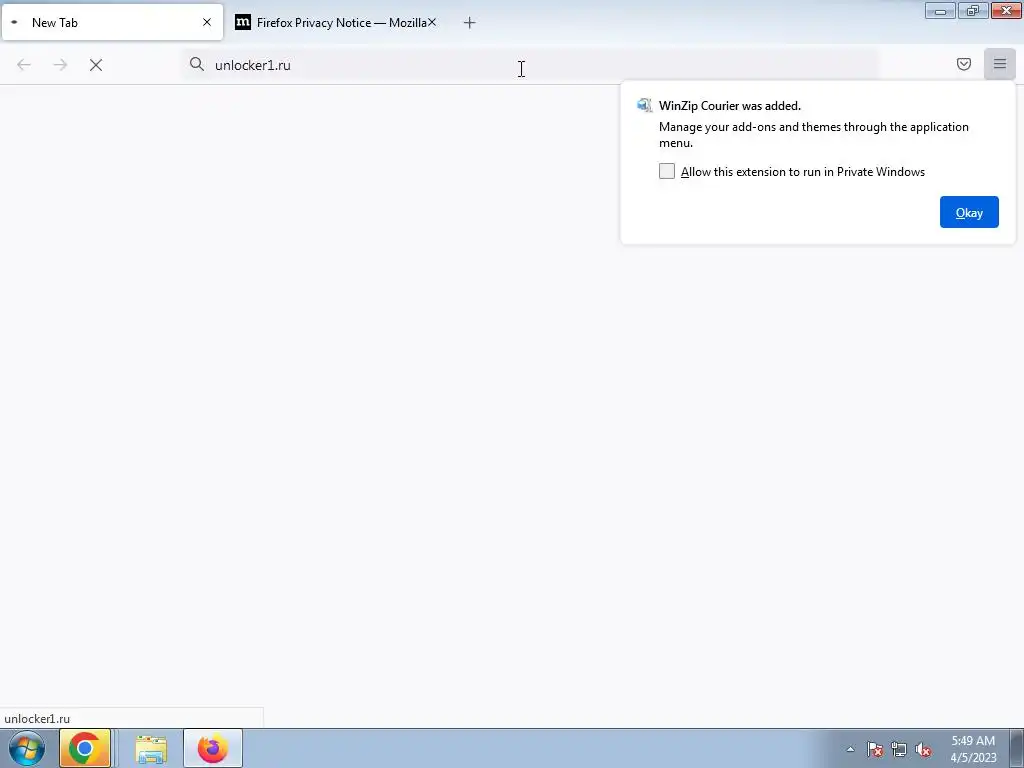Click the unlocker1.ru status text at the bottom
The image size is (1024, 768).
pos(37,718)
